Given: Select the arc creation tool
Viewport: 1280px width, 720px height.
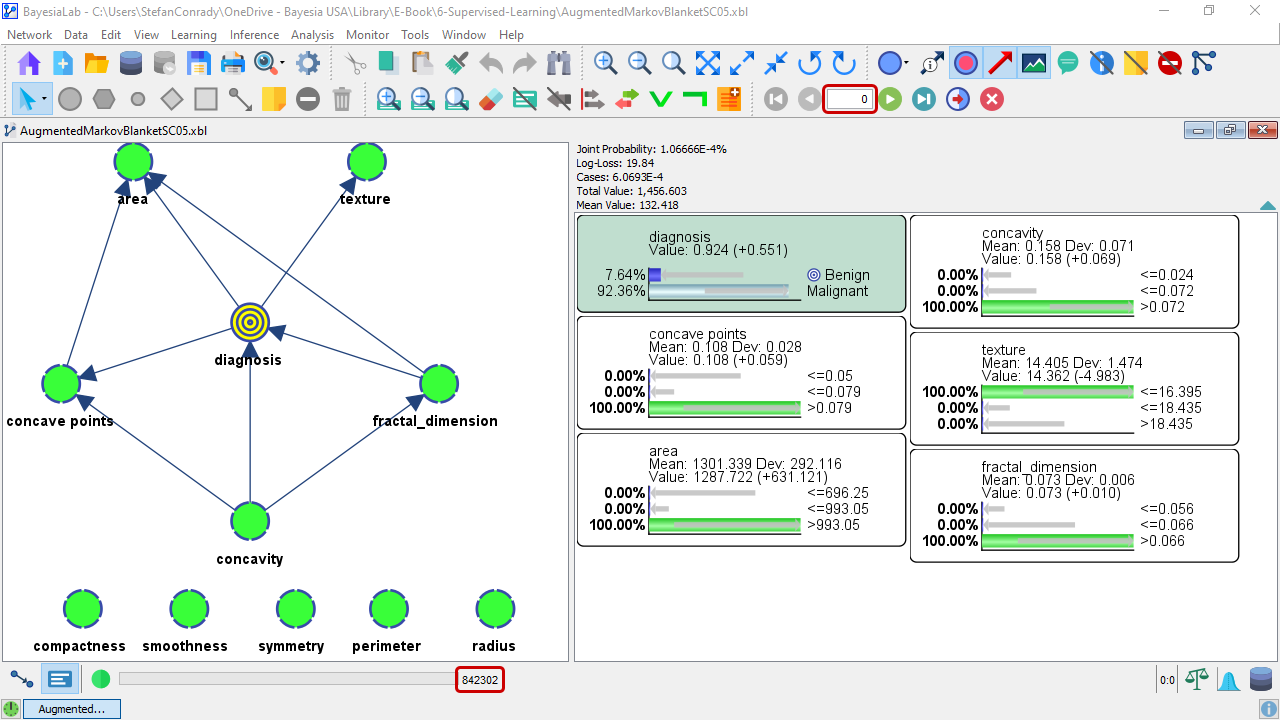Looking at the screenshot, I should pos(240,99).
